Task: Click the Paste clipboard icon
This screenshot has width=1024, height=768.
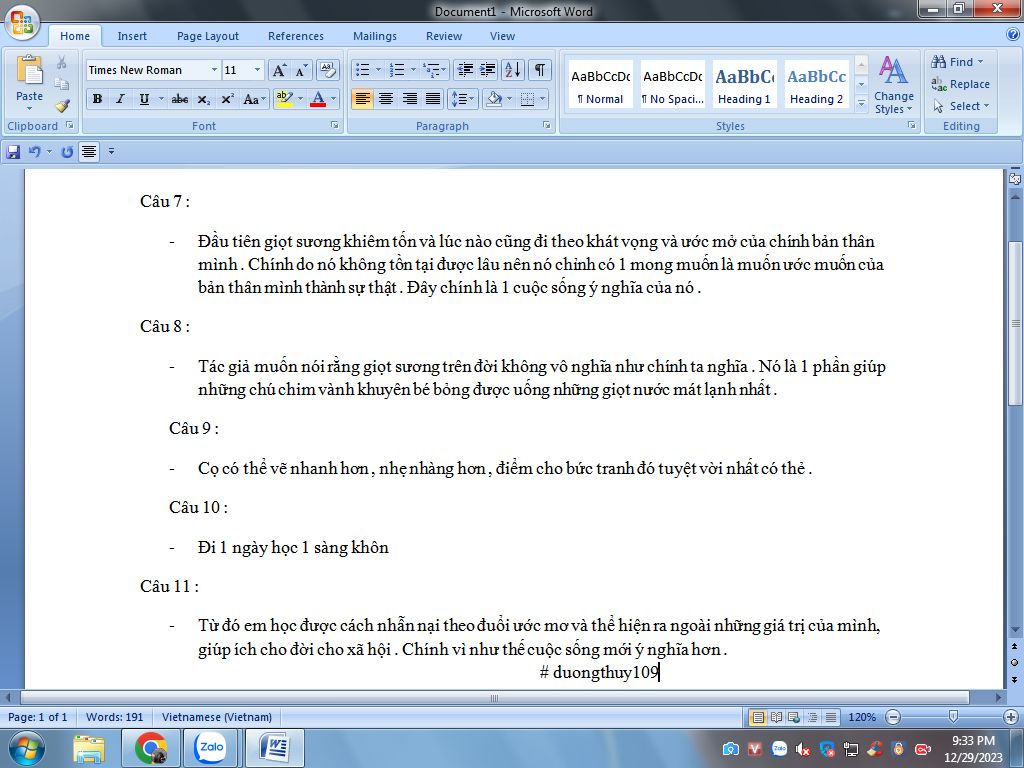Action: (x=29, y=71)
